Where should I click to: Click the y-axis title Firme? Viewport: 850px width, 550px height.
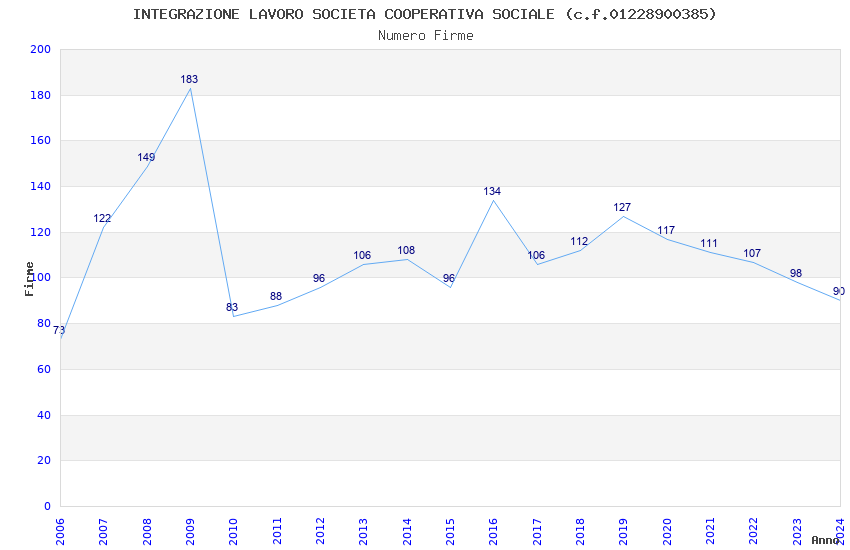pos(29,279)
